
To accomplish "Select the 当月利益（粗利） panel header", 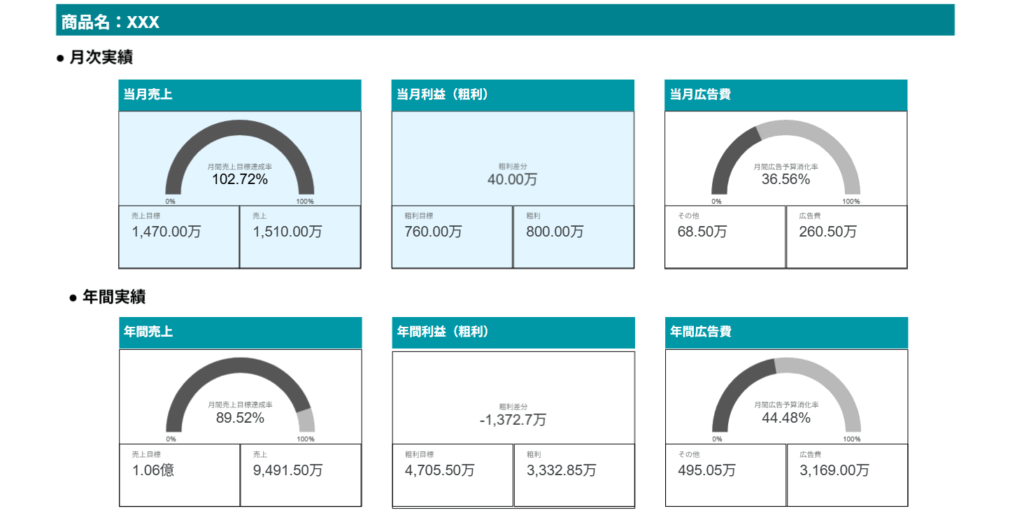I will click(x=512, y=95).
